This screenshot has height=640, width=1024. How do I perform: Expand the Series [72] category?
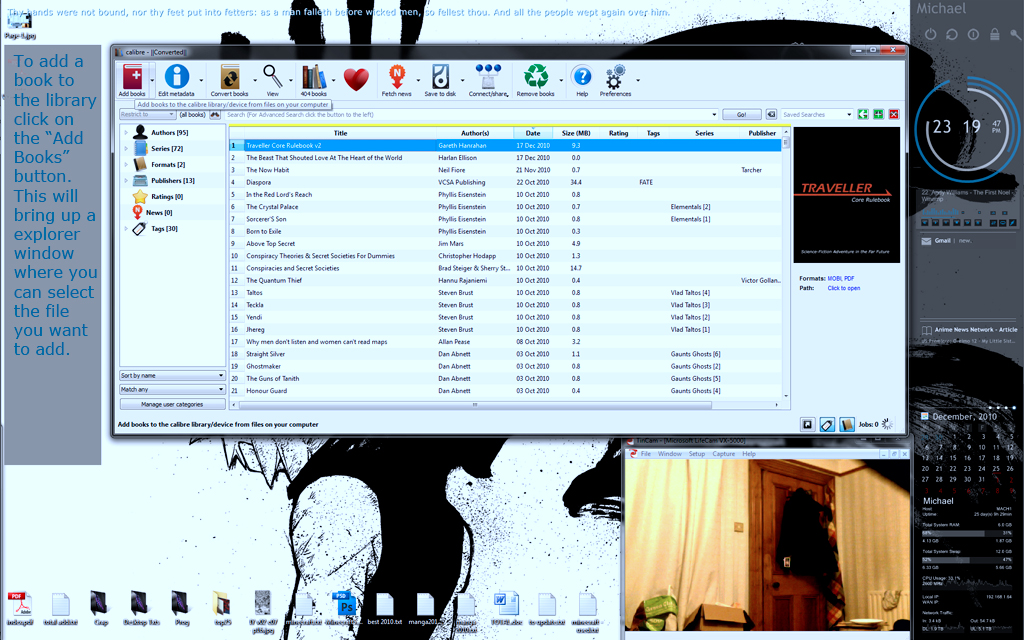click(x=125, y=148)
